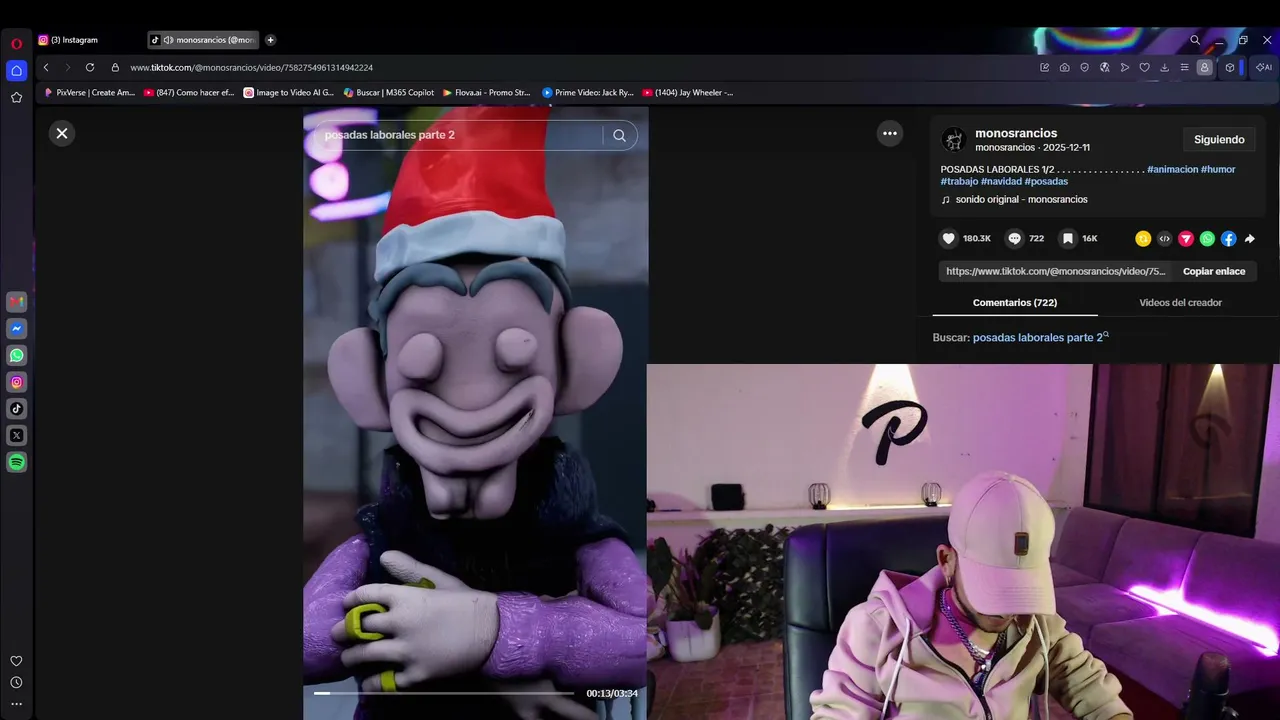Open browsing history clock in sidebar
Screen dimensions: 1280x720
point(16,682)
